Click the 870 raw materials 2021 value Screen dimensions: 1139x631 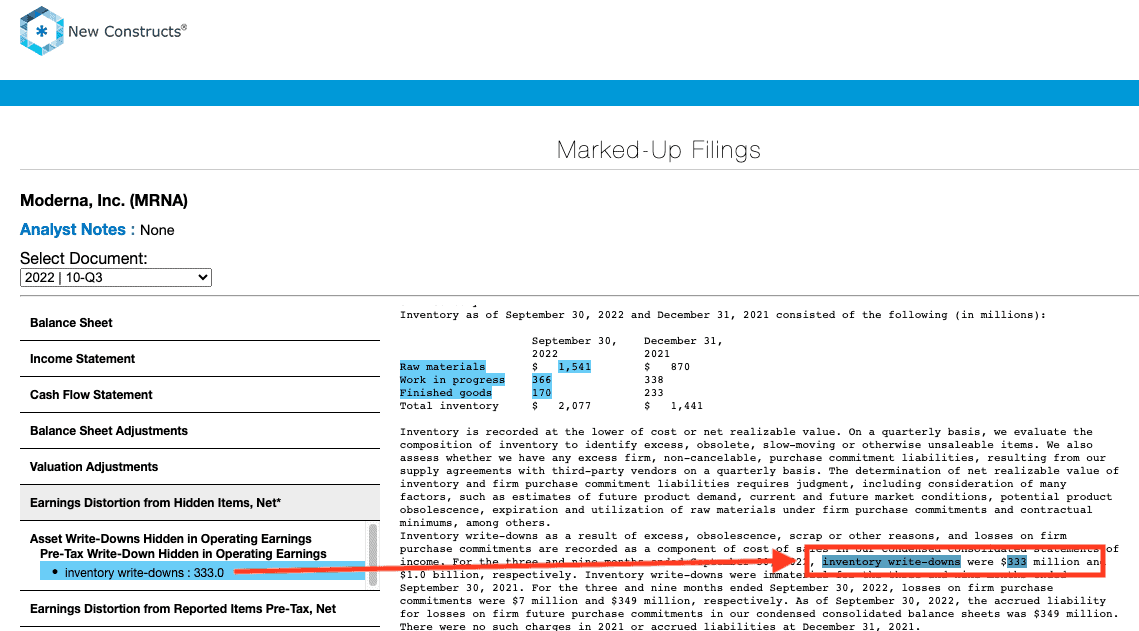[x=680, y=367]
